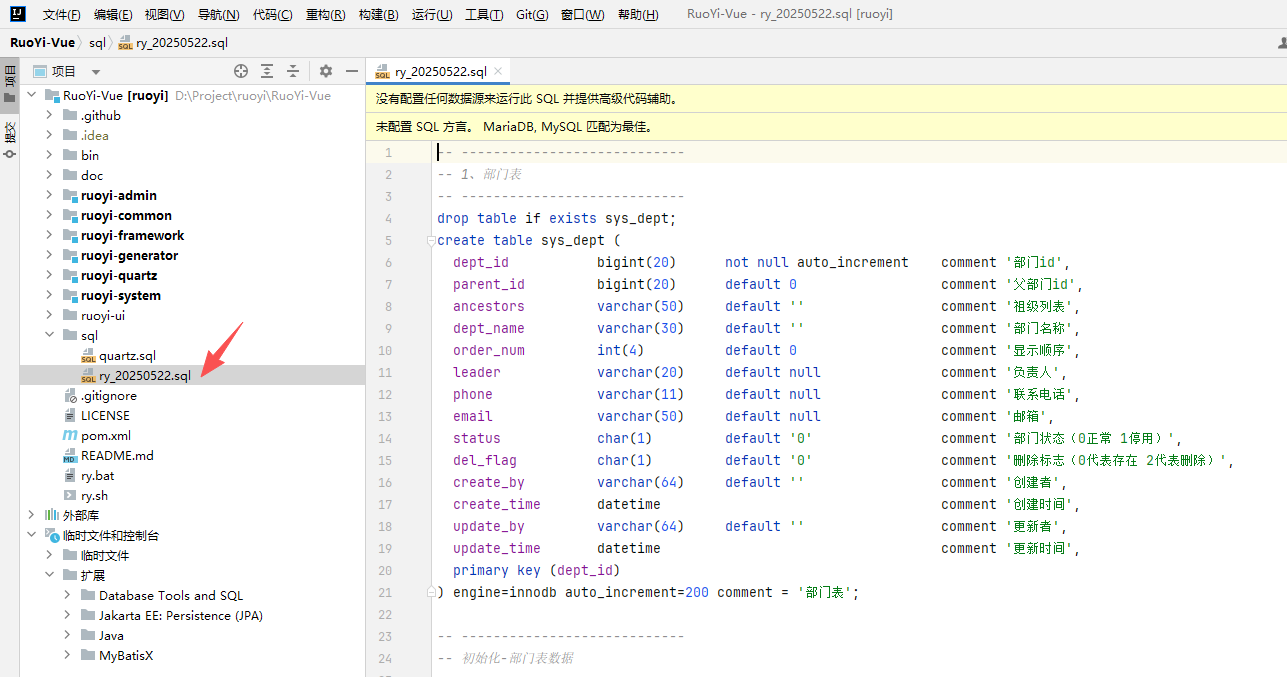Close the ry_20250522.sql editor tab
This screenshot has width=1287, height=677.
point(499,71)
